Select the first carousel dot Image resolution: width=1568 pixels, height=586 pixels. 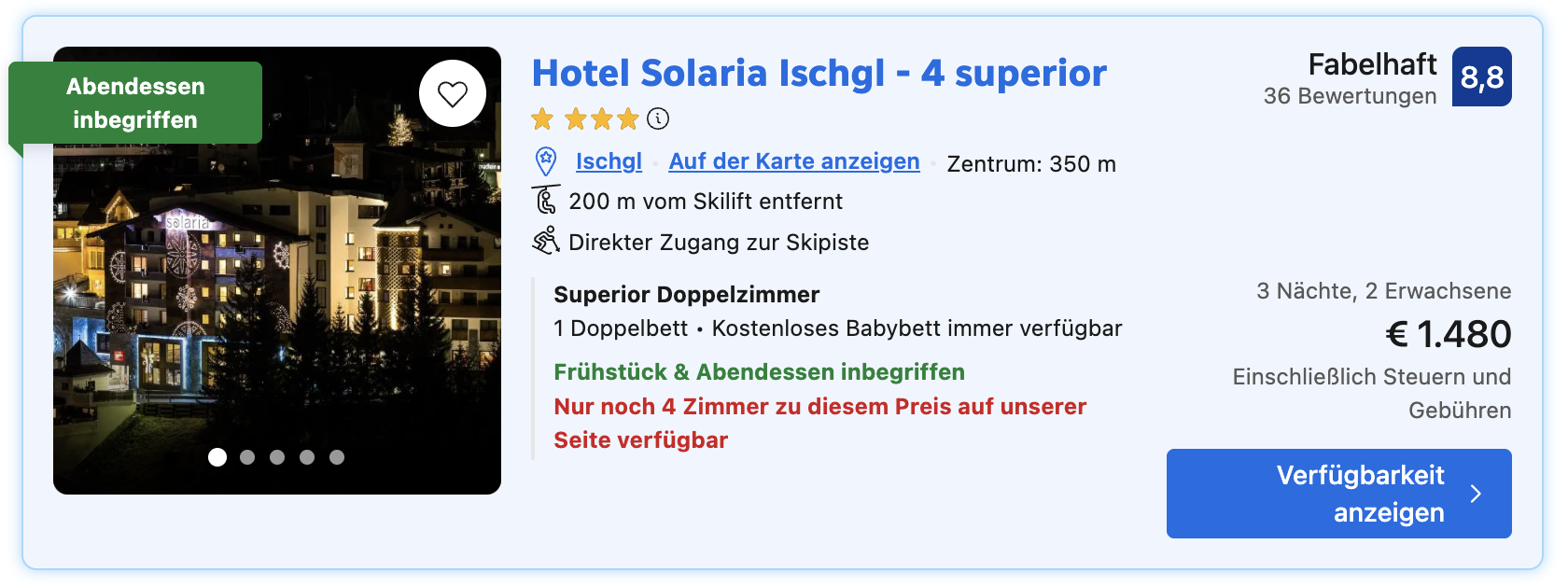tap(217, 457)
